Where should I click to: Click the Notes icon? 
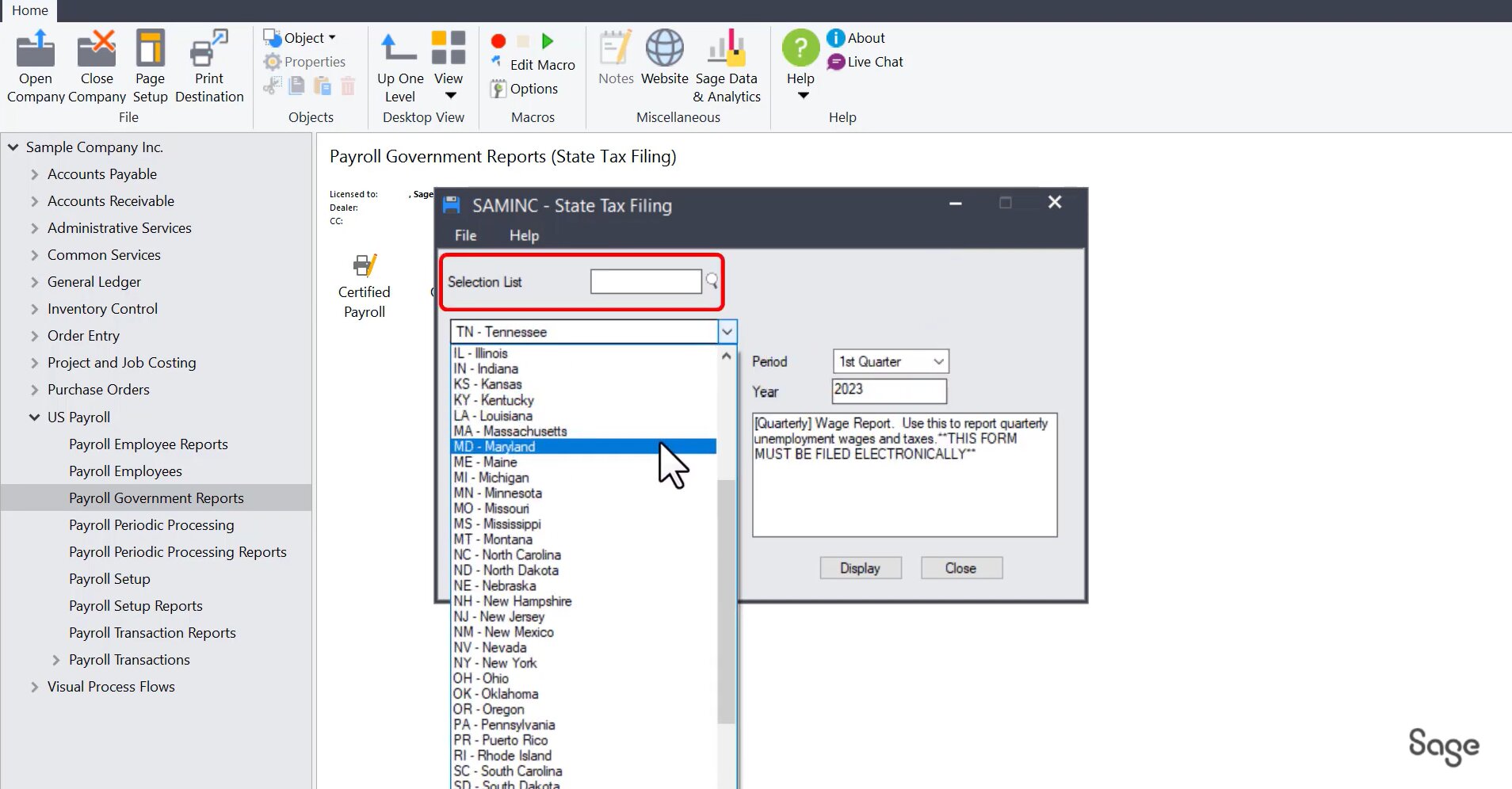point(615,55)
